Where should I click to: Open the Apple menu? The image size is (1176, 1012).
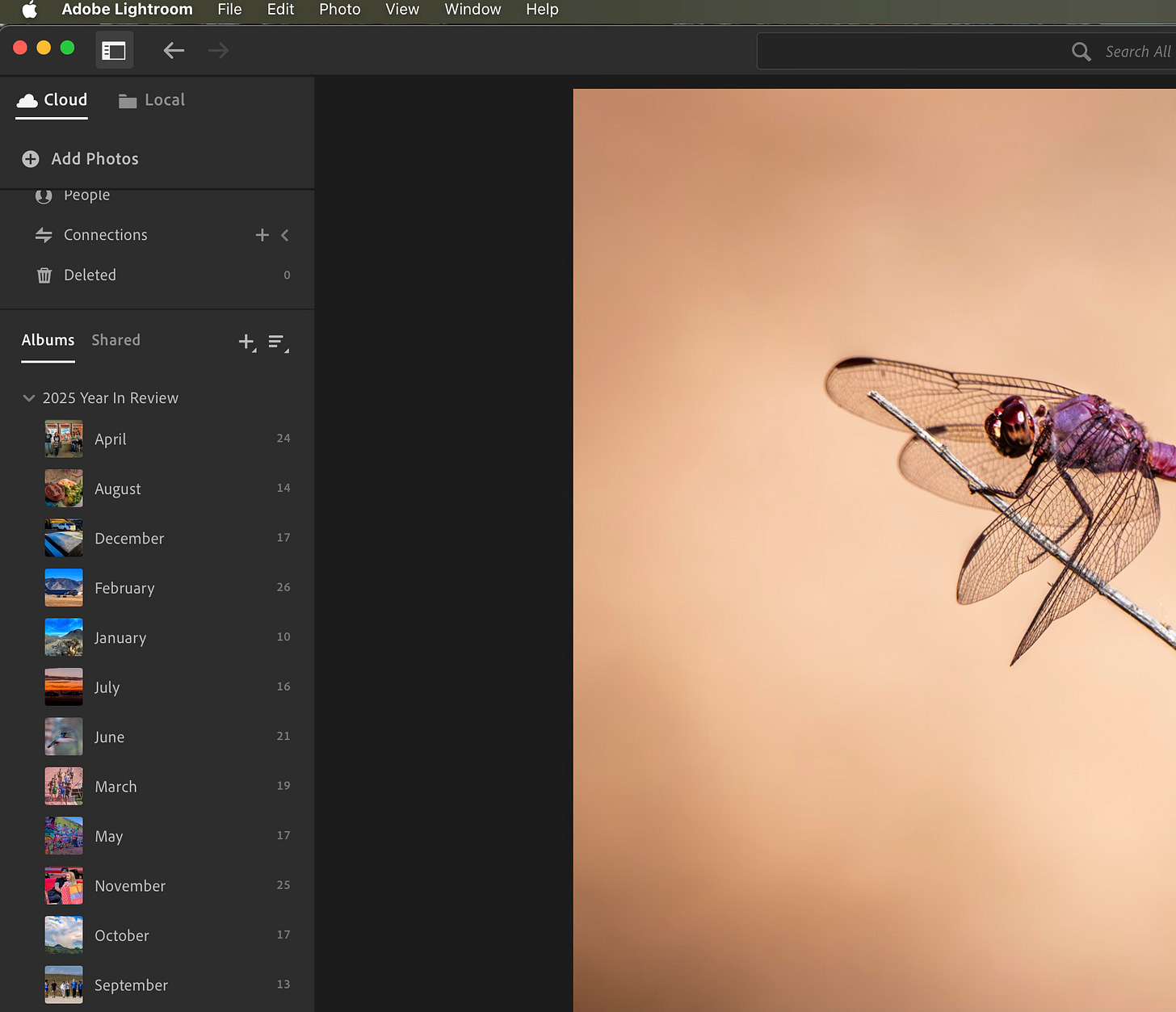coord(29,10)
